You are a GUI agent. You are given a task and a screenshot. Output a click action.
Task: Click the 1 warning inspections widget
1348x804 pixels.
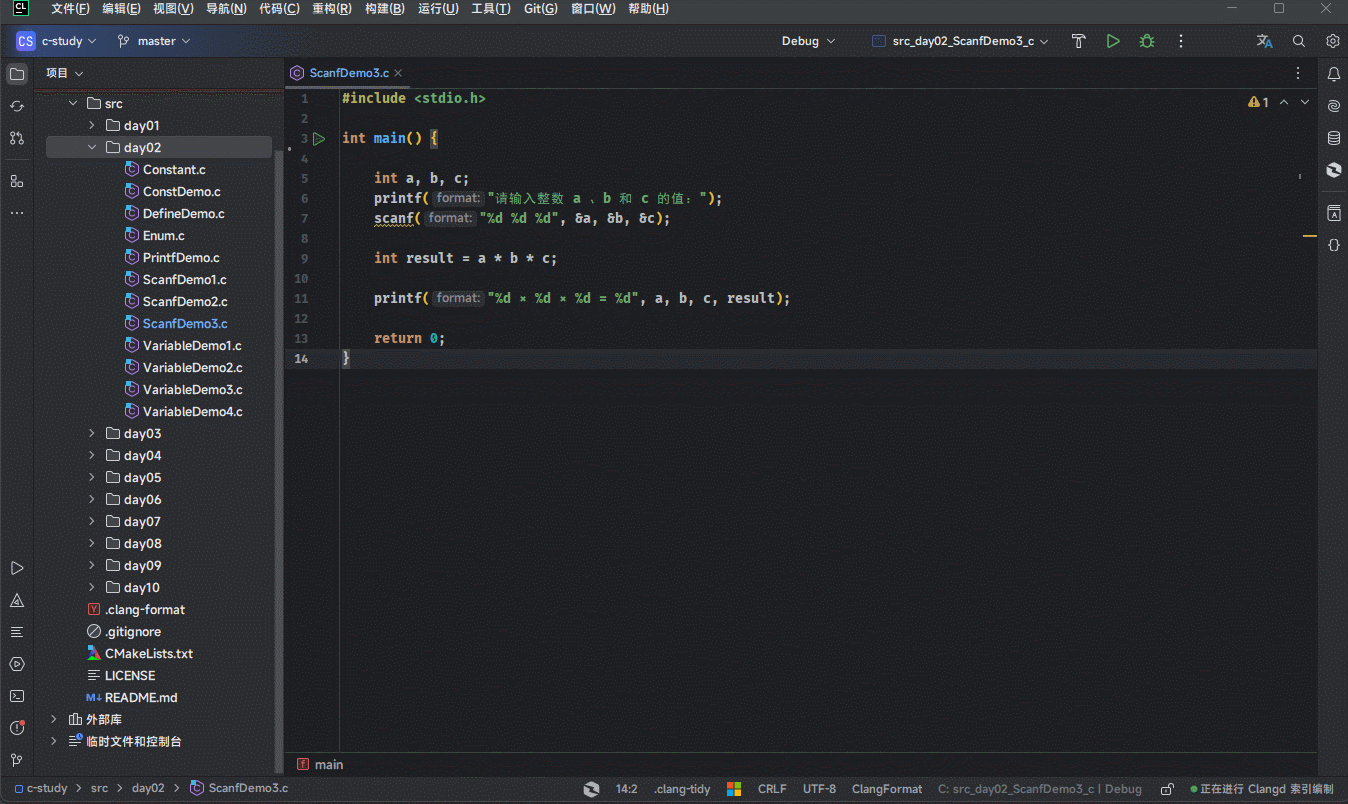[x=1257, y=101]
